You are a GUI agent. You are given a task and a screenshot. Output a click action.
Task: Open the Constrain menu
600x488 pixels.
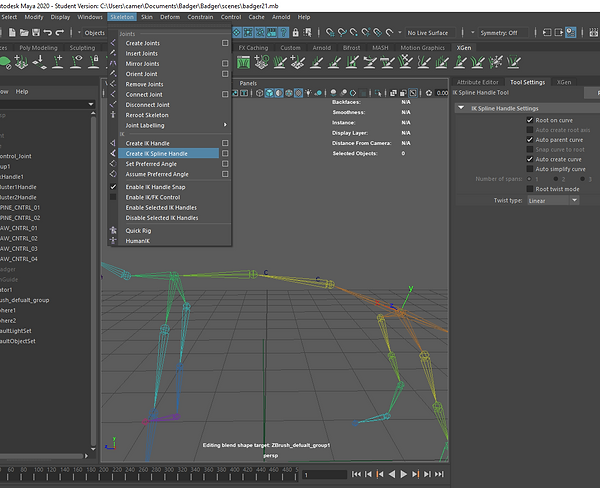[x=200, y=17]
